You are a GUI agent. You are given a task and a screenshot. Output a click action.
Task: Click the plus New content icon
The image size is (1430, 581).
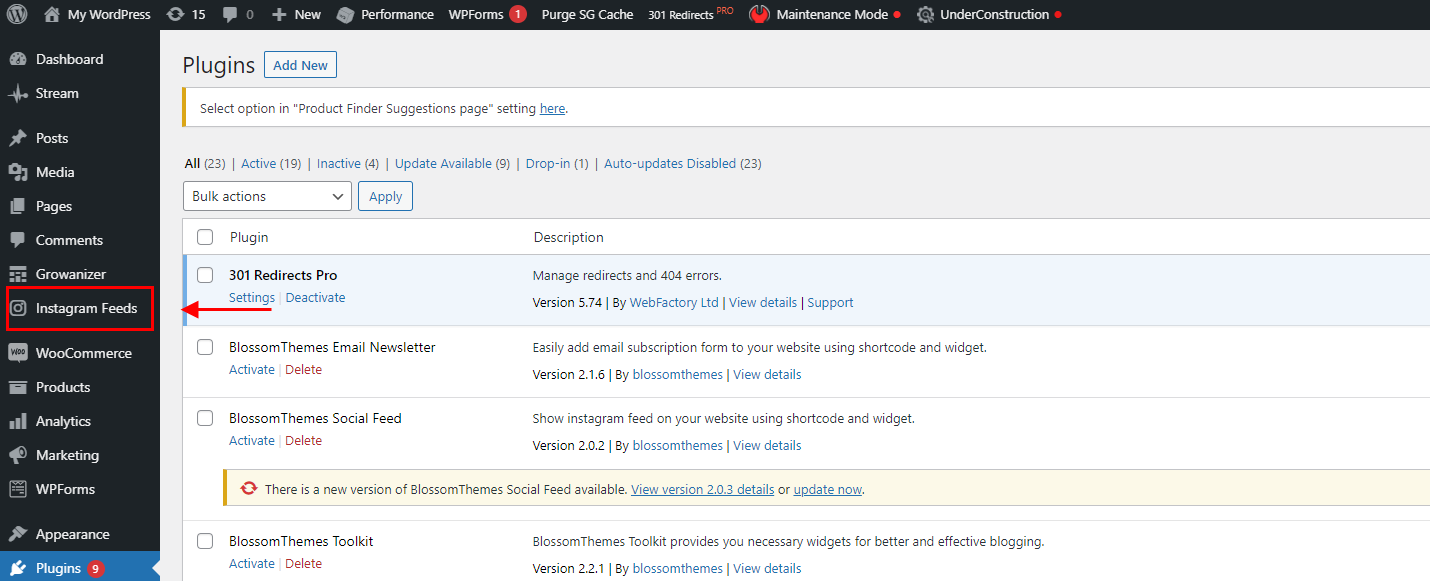[279, 15]
